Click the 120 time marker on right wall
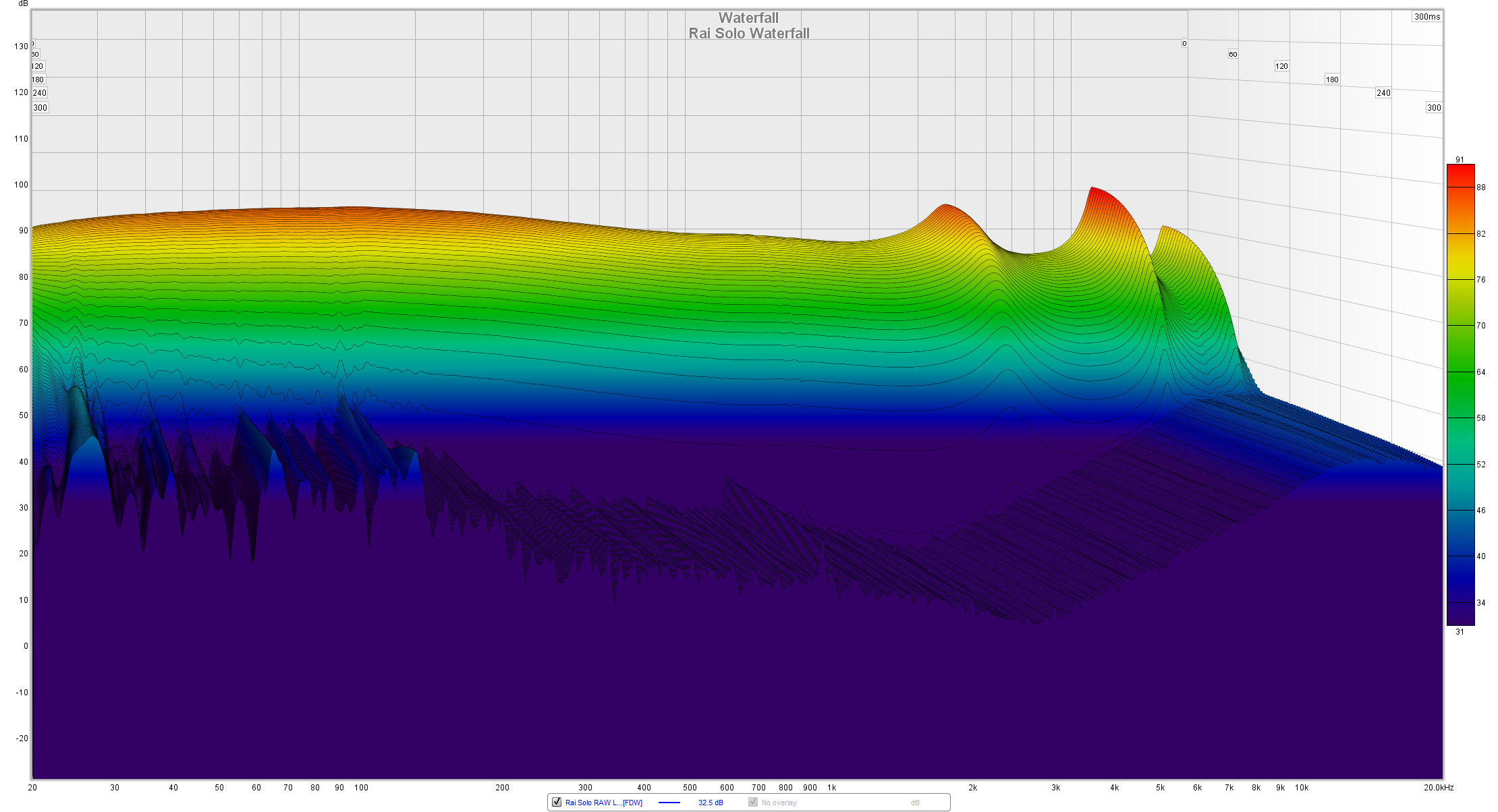 tap(1281, 66)
